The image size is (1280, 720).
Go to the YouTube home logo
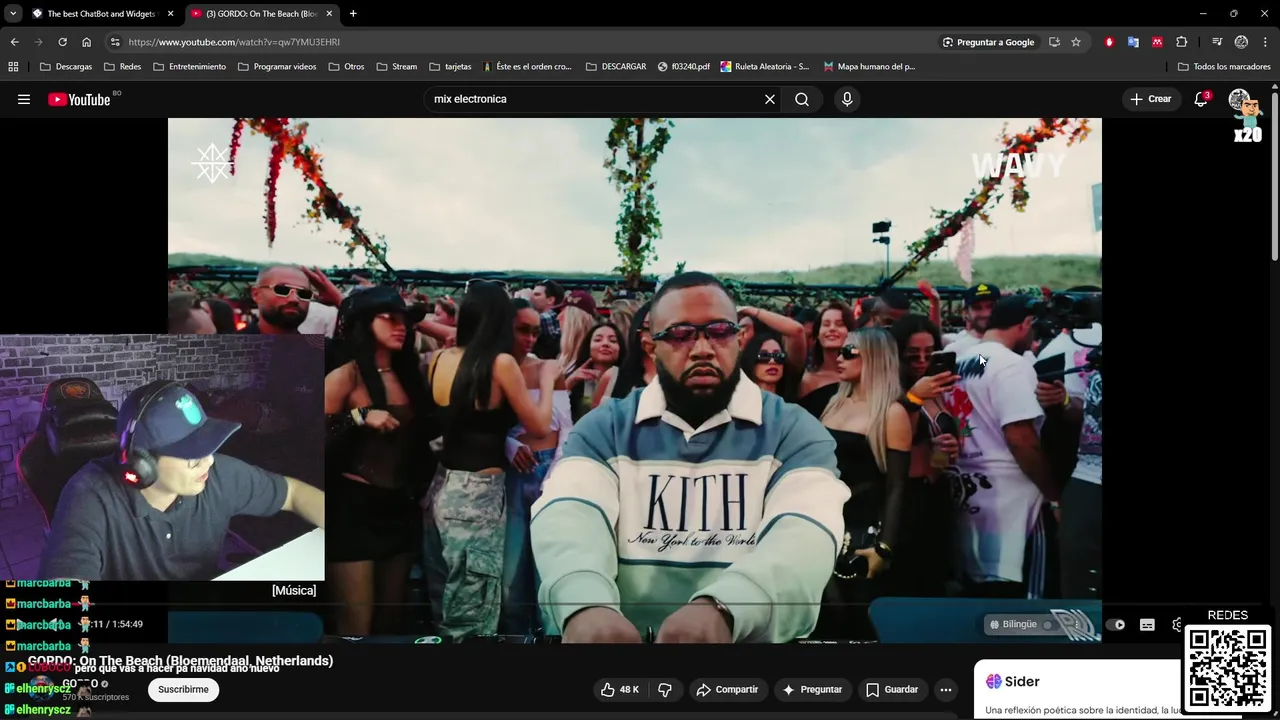pos(79,99)
